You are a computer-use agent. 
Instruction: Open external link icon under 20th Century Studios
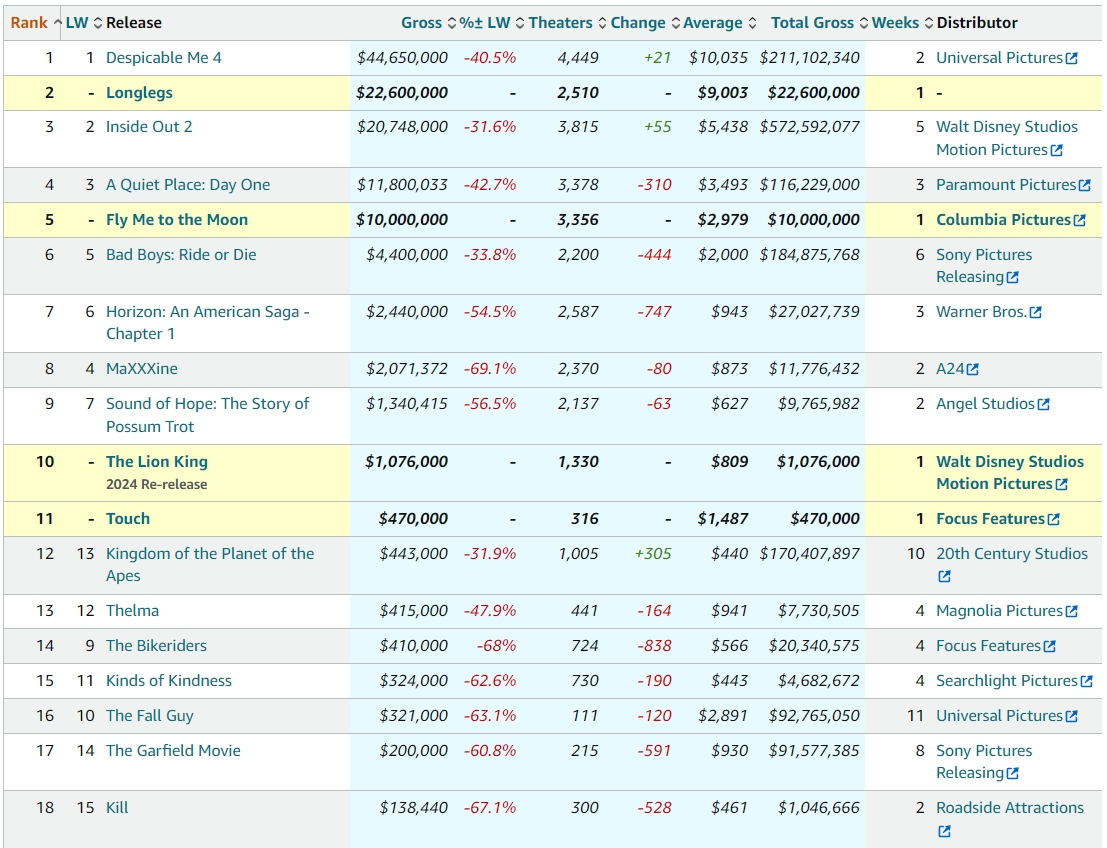944,576
